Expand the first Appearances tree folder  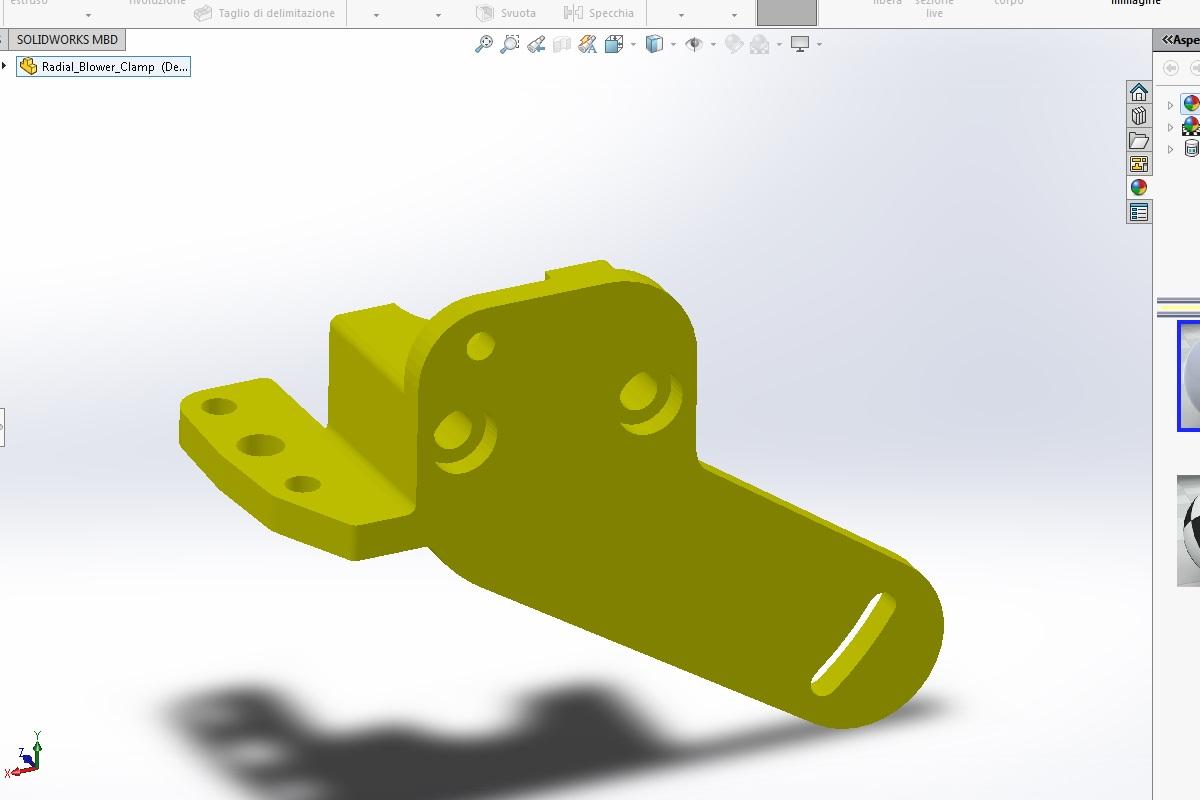1170,105
